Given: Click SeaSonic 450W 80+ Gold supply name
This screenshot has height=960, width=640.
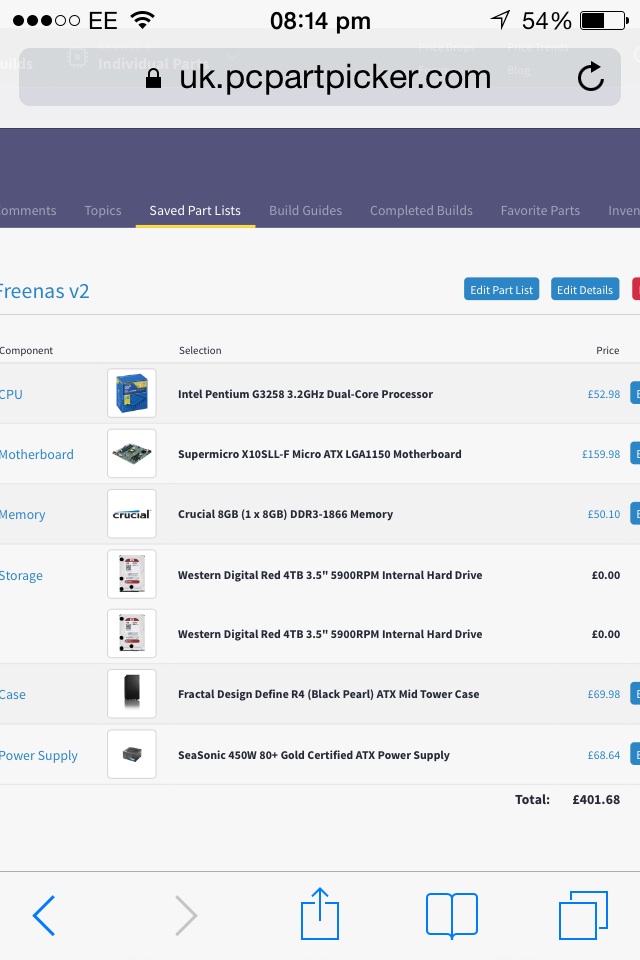Looking at the screenshot, I should coord(314,756).
